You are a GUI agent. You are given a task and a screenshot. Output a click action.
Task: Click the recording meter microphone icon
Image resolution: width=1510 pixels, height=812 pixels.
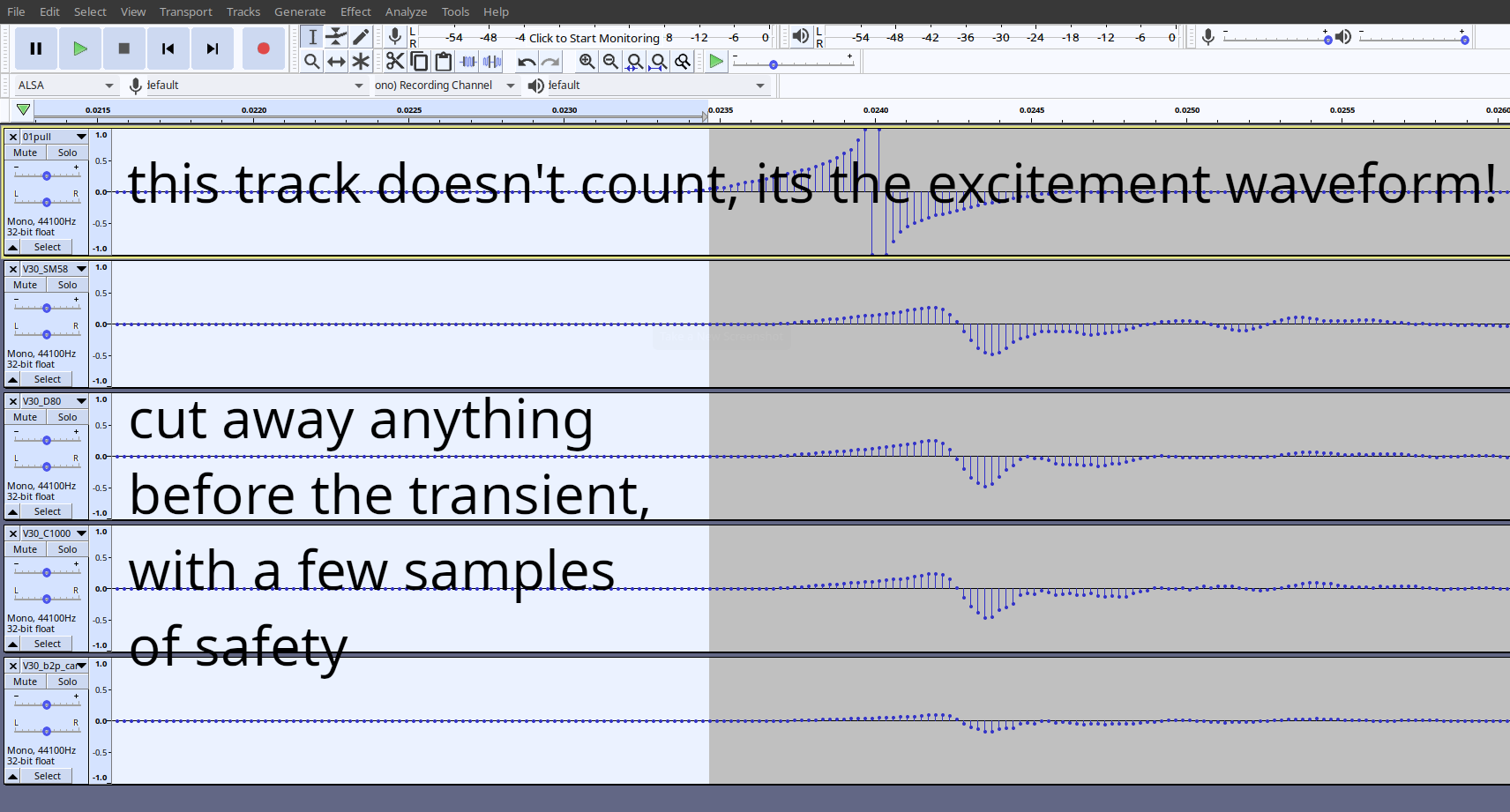(395, 36)
